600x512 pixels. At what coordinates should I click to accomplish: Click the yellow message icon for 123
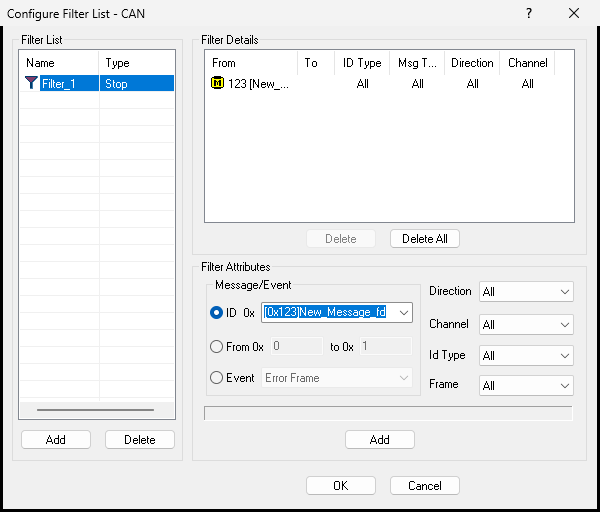pyautogui.click(x=217, y=83)
